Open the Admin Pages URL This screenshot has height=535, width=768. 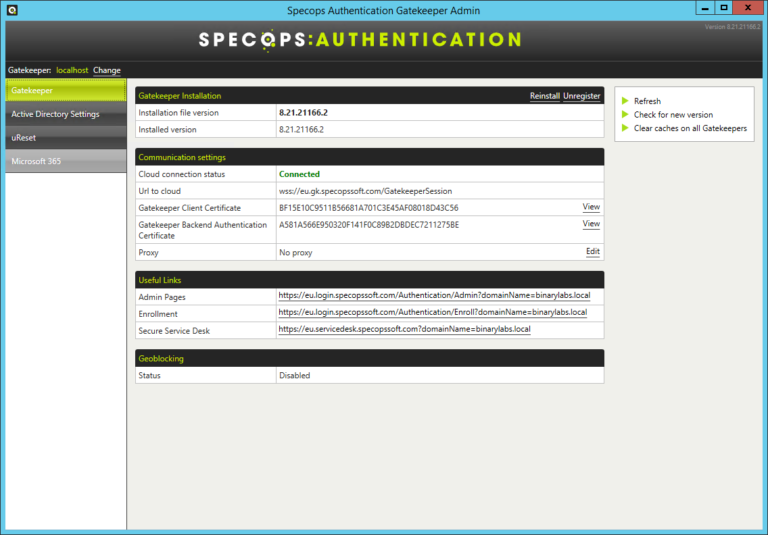(x=434, y=295)
